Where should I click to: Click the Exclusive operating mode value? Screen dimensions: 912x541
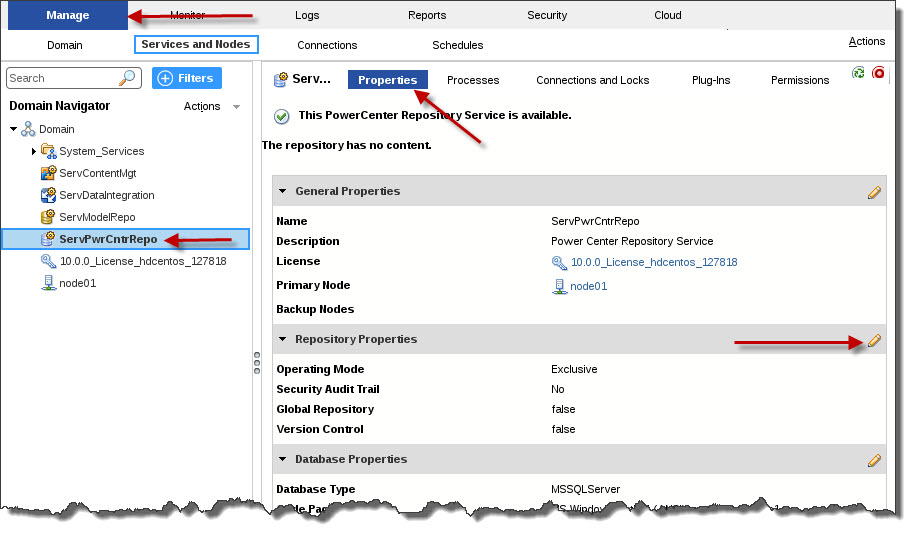[x=573, y=369]
